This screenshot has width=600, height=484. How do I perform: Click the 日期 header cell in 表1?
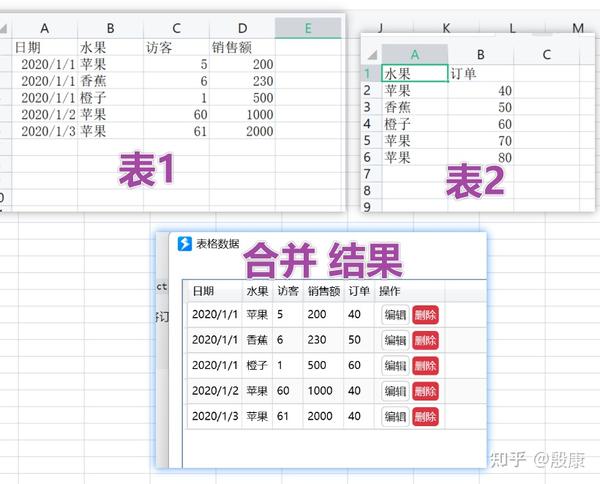pyautogui.click(x=45, y=47)
